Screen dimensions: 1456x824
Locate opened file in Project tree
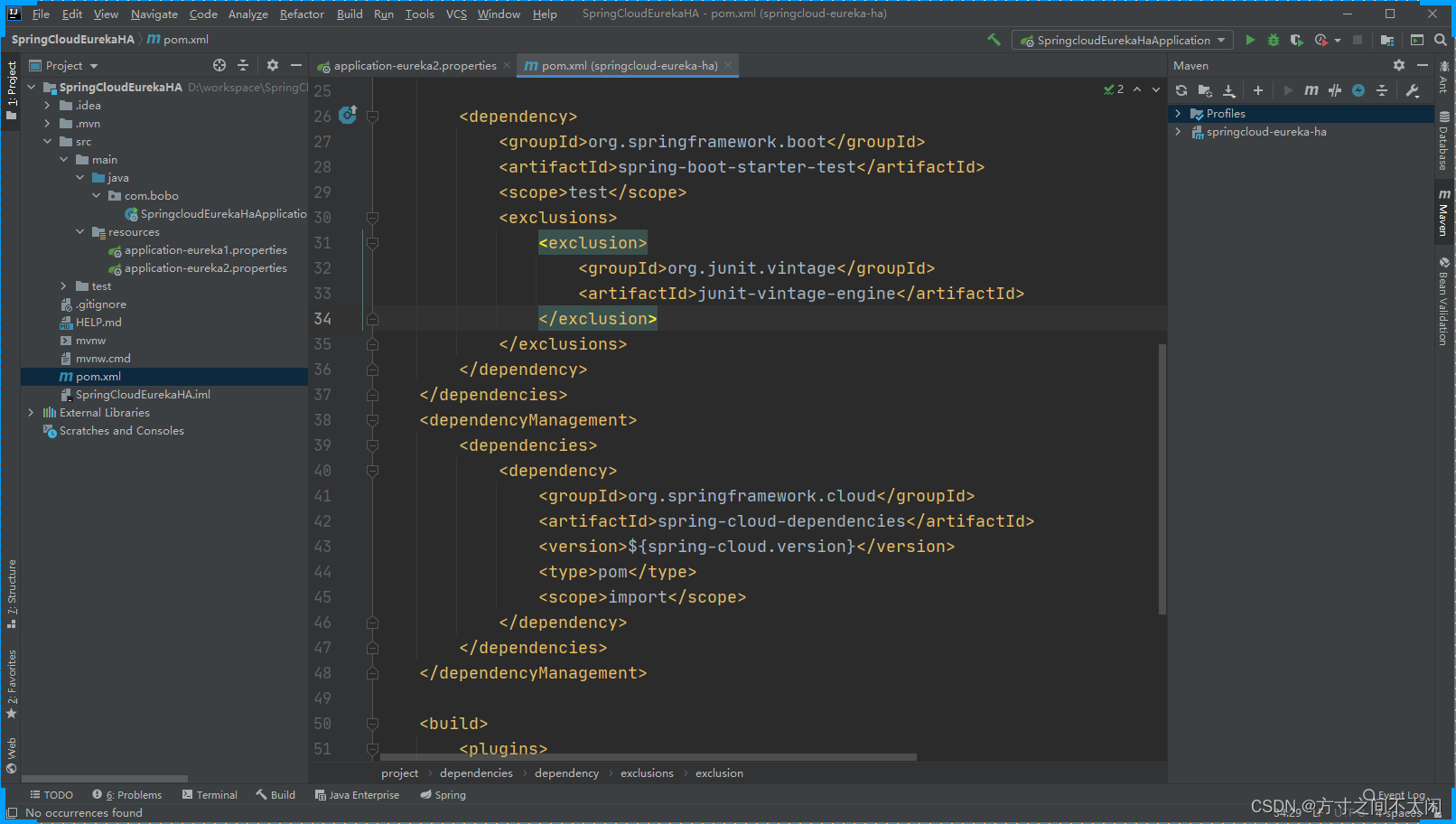[x=219, y=65]
